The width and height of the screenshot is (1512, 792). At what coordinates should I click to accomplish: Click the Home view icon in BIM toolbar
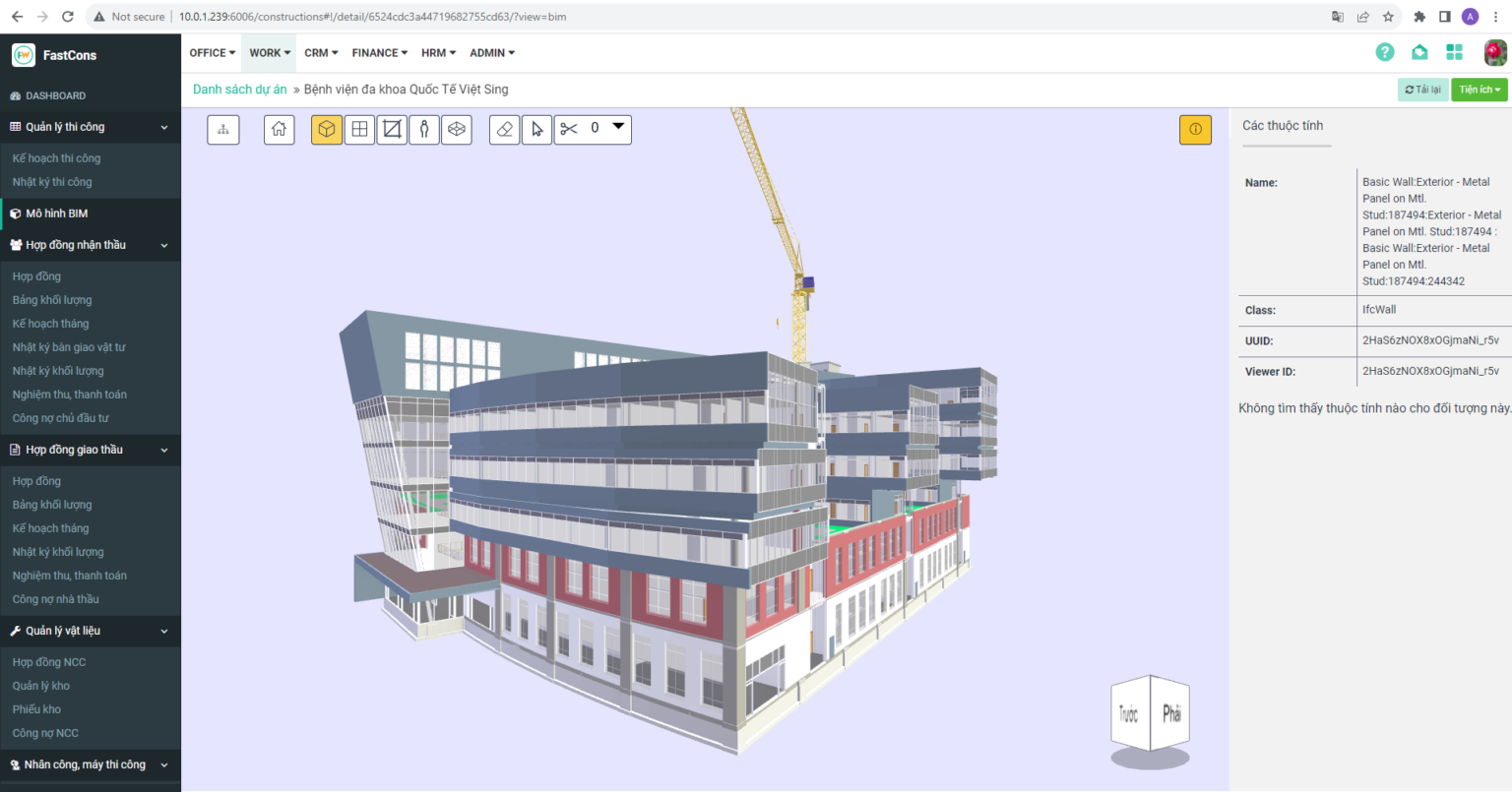[279, 129]
